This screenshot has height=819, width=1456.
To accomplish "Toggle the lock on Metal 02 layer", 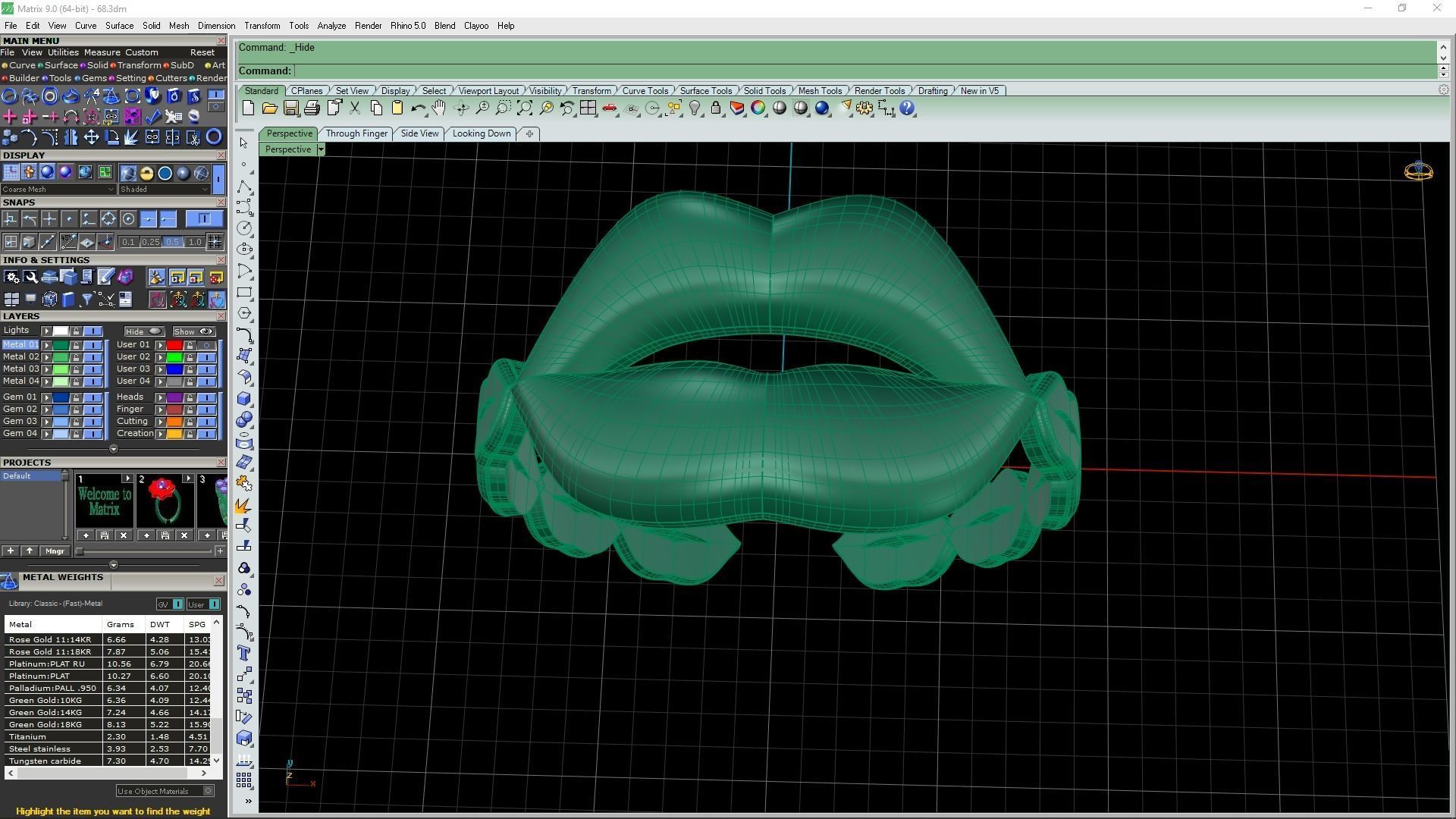I will 76,357.
